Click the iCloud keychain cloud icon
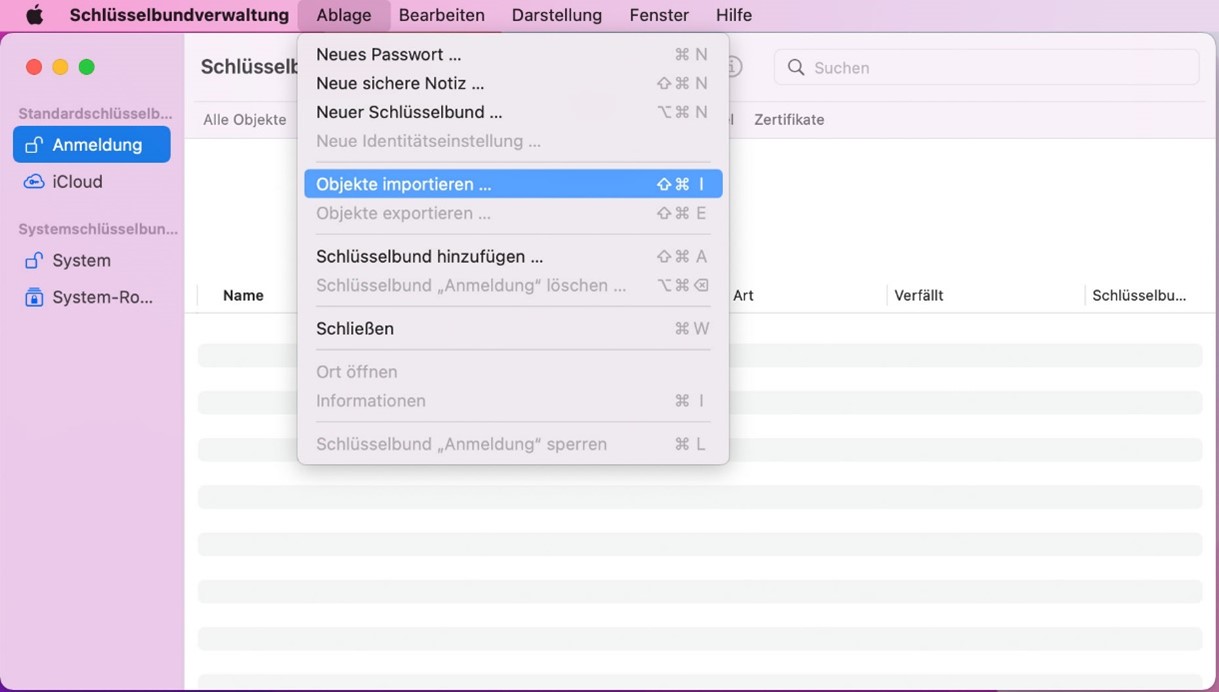The image size is (1219, 692). pyautogui.click(x=34, y=182)
